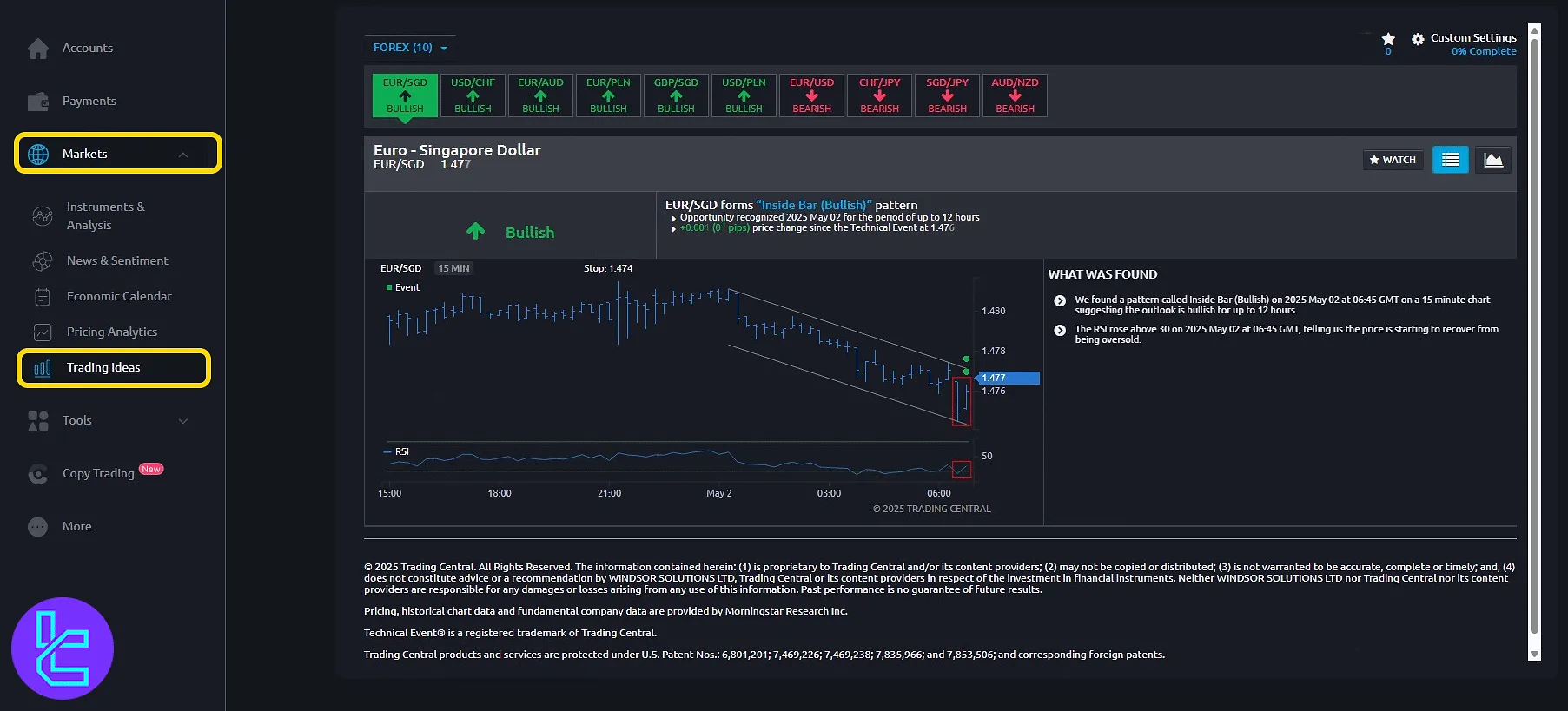The width and height of the screenshot is (1568, 711).
Task: Select the CHF/JPY bearish tab
Action: tap(880, 95)
